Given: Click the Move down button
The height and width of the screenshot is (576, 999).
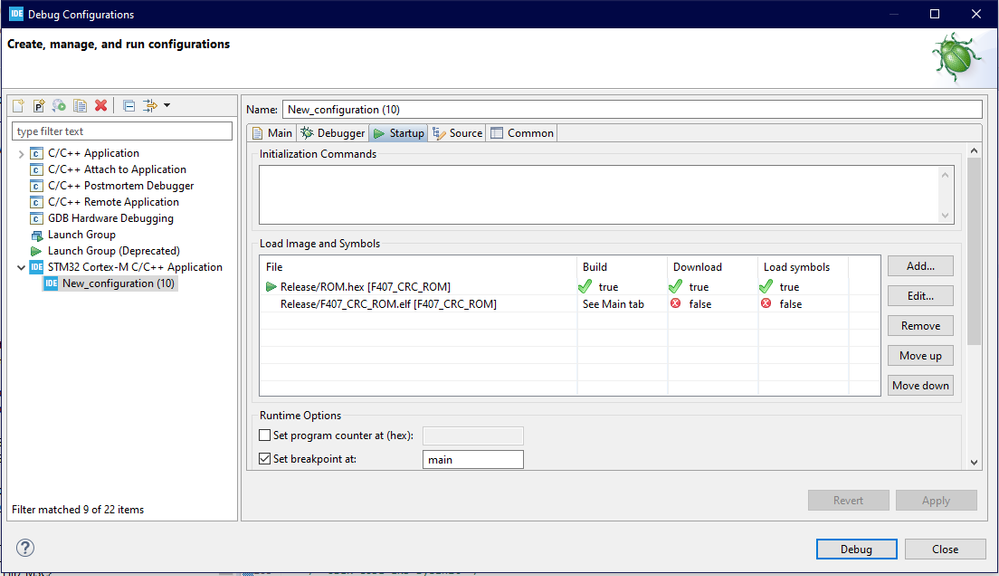Looking at the screenshot, I should pos(921,385).
